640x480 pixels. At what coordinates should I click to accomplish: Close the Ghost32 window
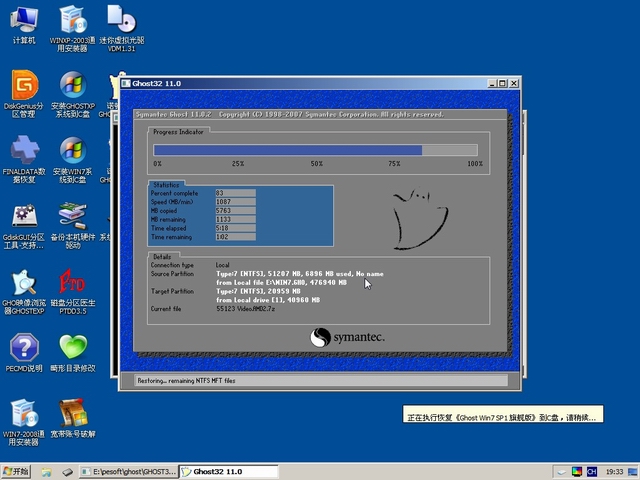click(x=514, y=83)
